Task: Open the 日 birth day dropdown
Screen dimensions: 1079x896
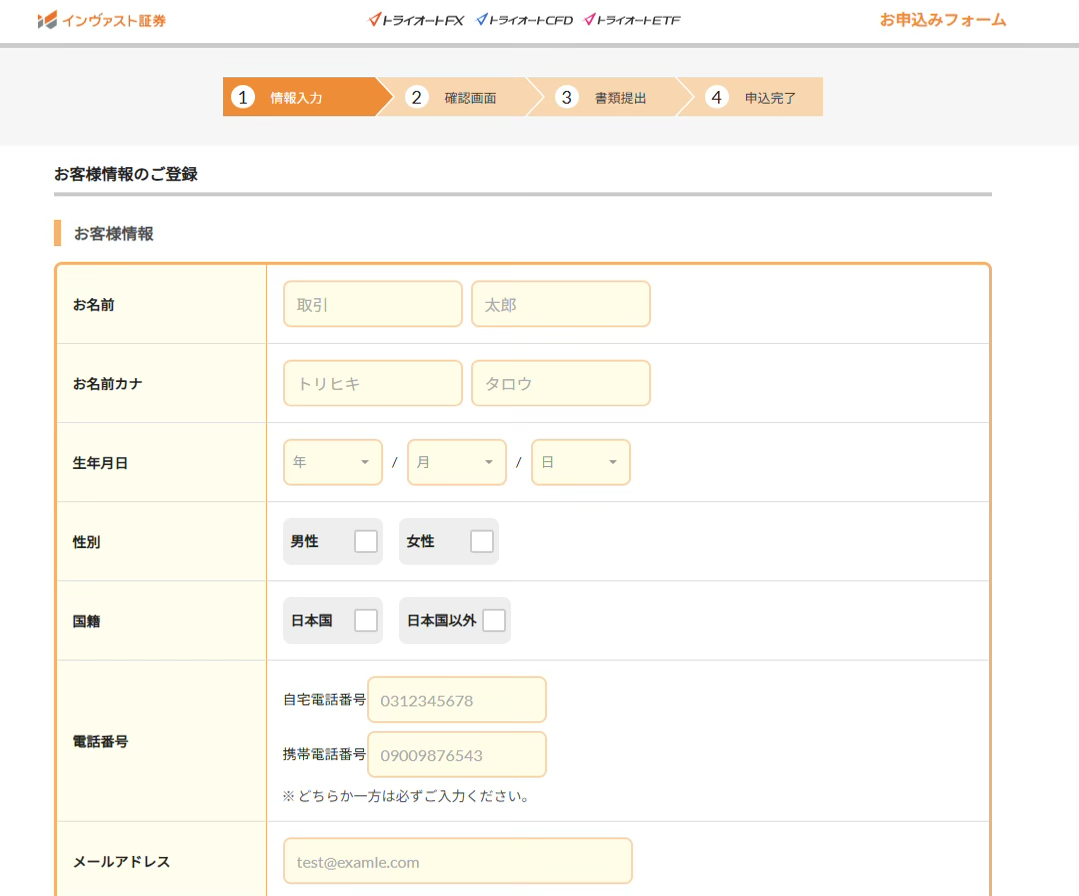Action: tap(580, 462)
